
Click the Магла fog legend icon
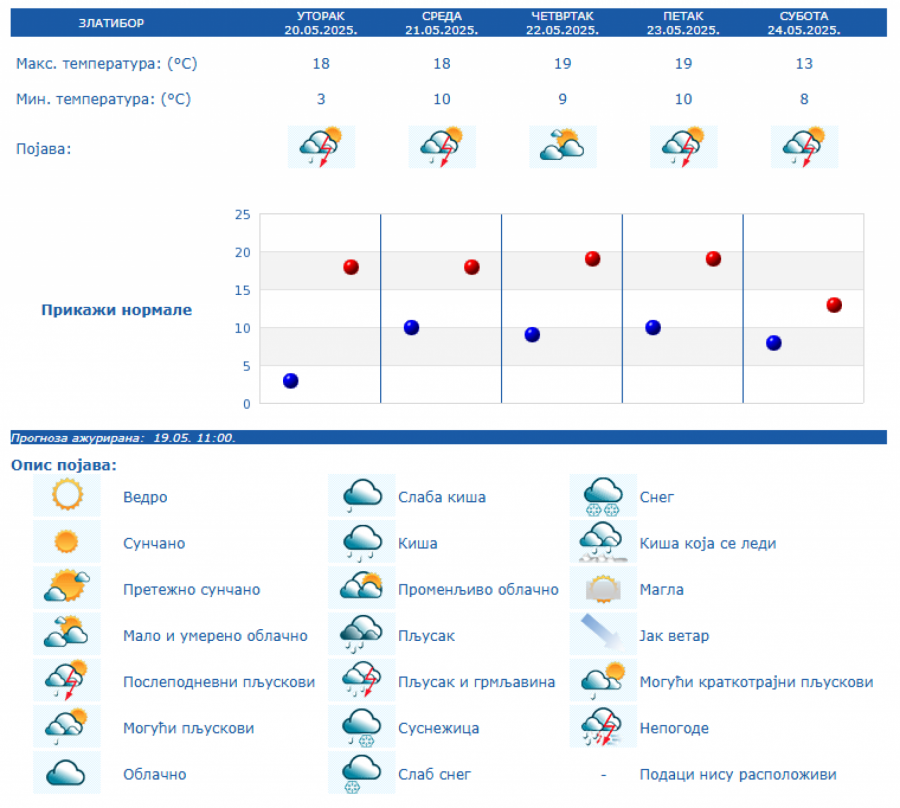[603, 588]
